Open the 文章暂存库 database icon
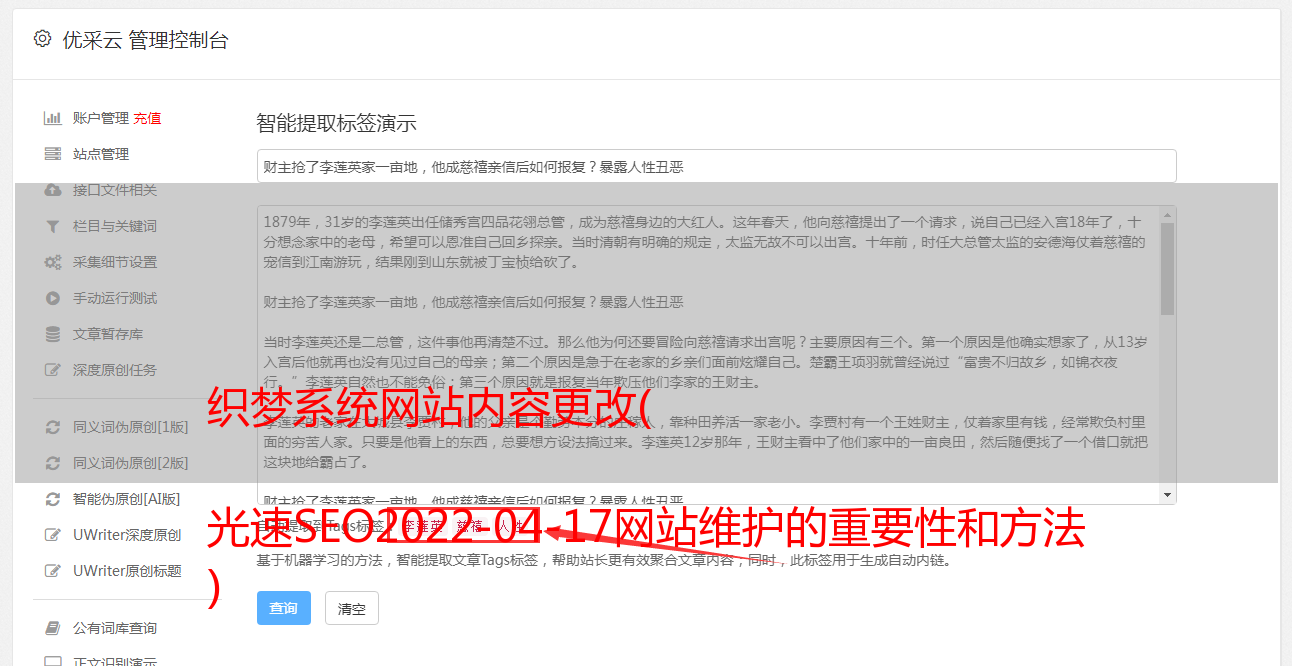Image resolution: width=1292 pixels, height=666 pixels. tap(53, 334)
